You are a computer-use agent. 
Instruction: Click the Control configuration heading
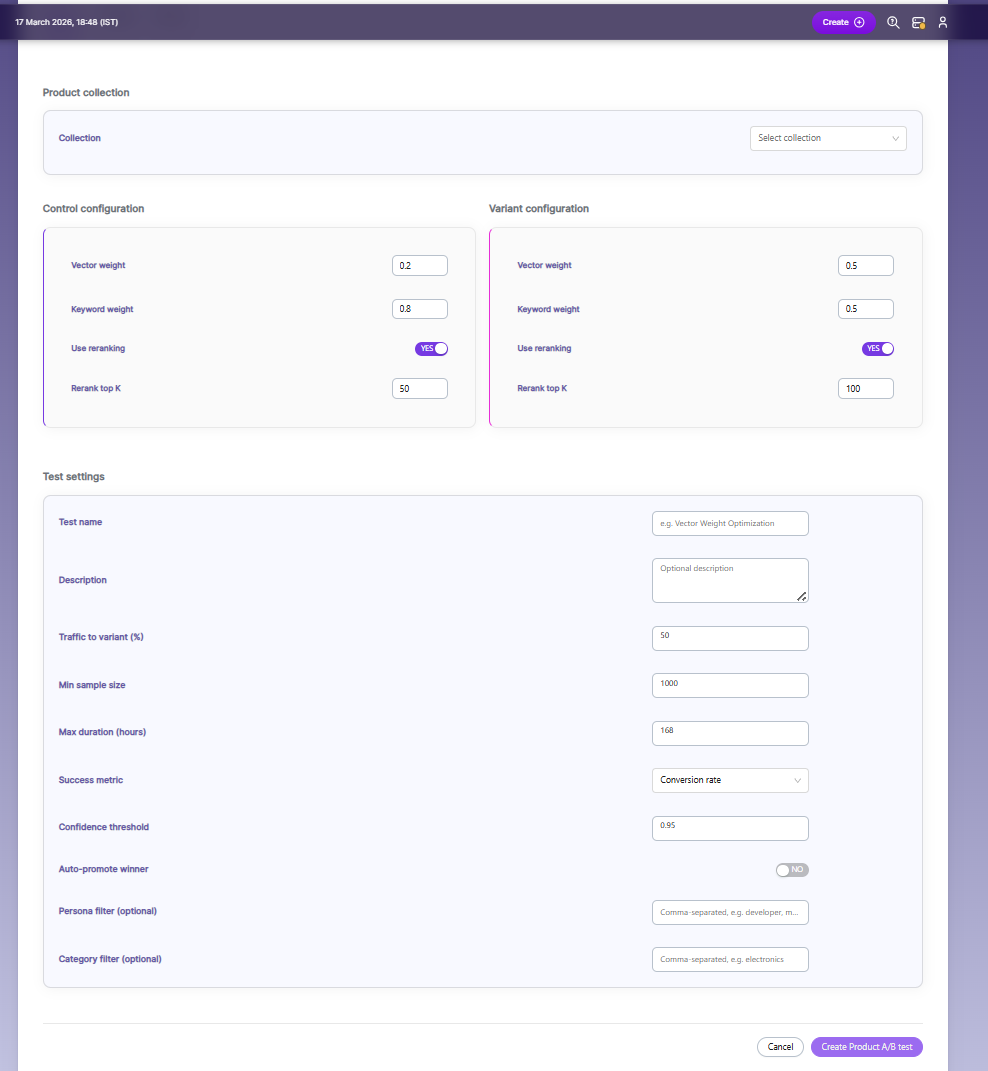tap(94, 208)
